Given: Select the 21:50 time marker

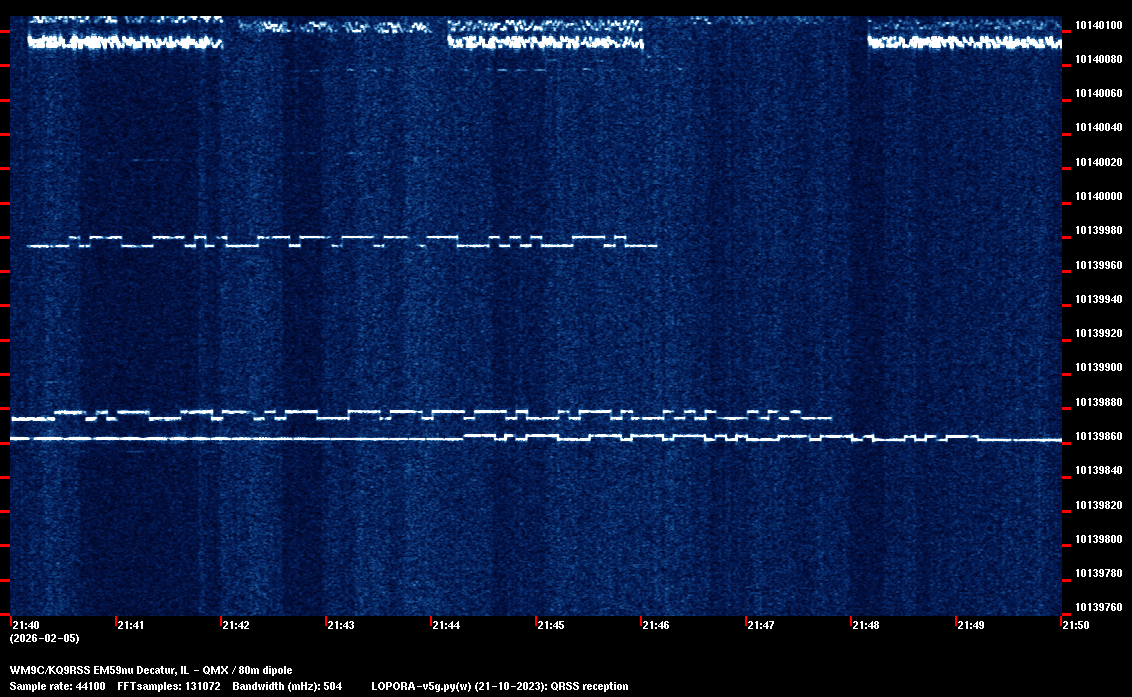Looking at the screenshot, I should (1076, 625).
